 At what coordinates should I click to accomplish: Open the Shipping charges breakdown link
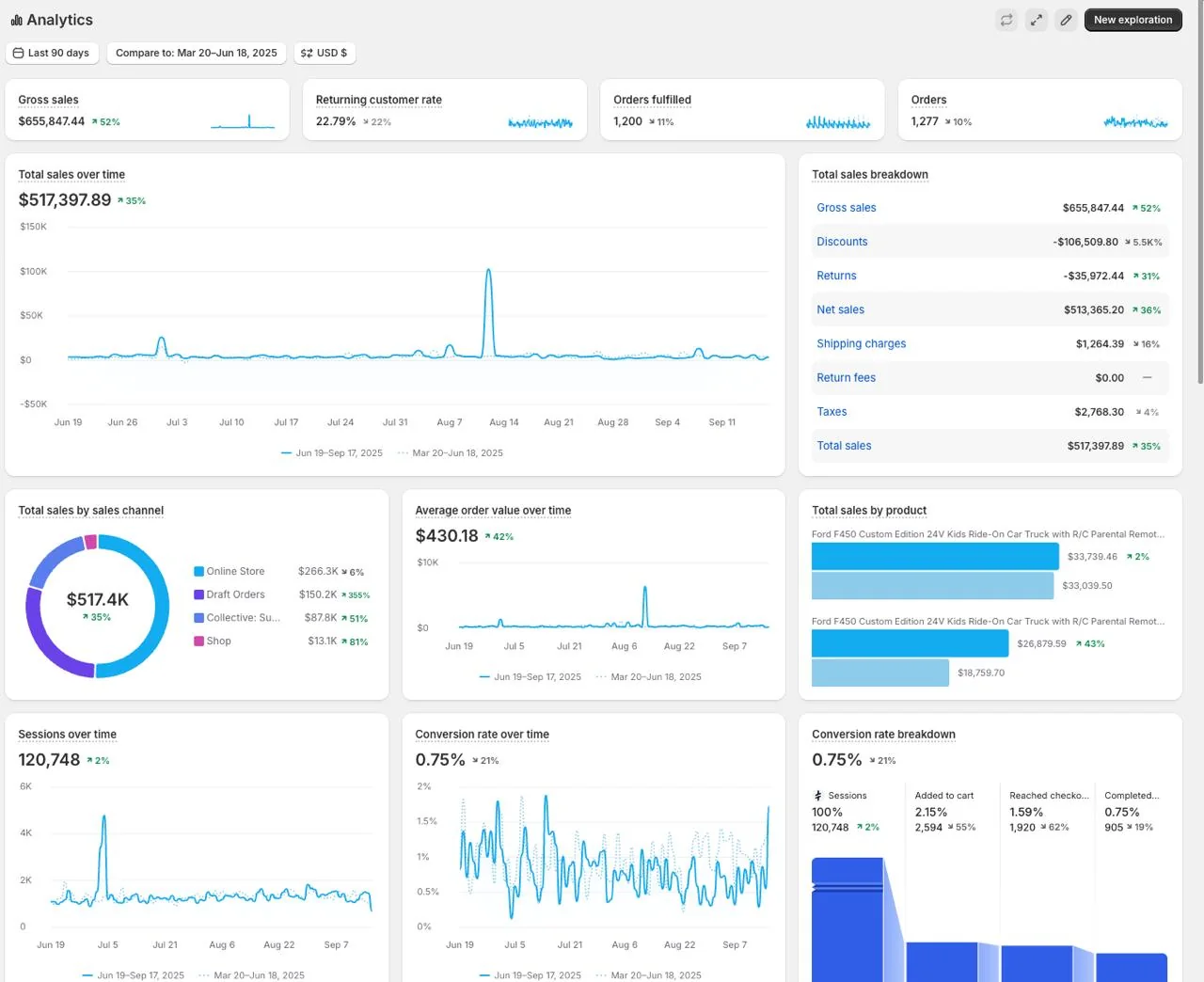[x=862, y=343]
